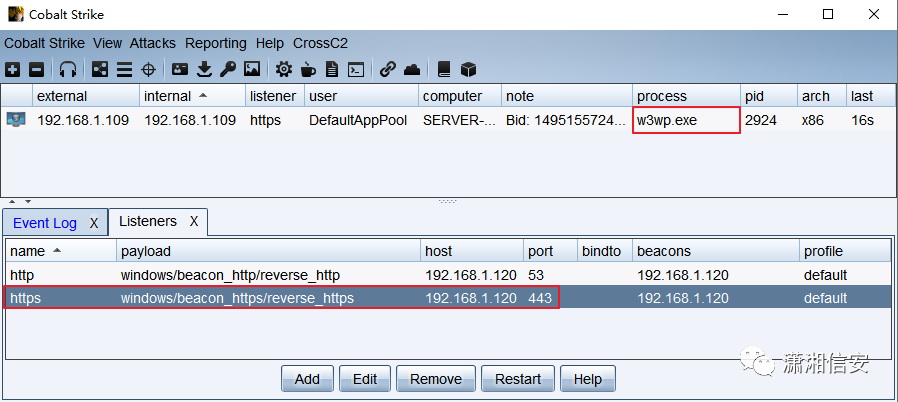Open Listeners via the headphones icon
The height and width of the screenshot is (402, 898).
pos(68,70)
